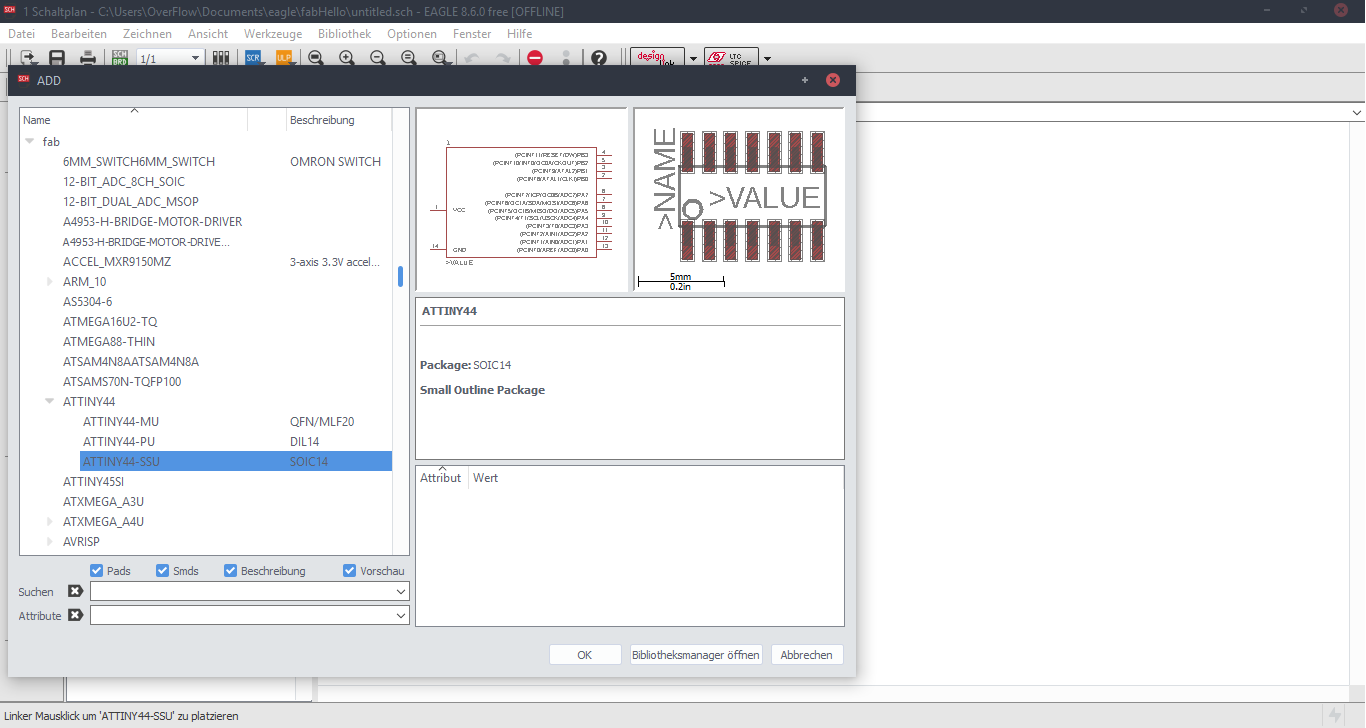Open the Werkzeuge menu
This screenshot has width=1366, height=728.
273,34
